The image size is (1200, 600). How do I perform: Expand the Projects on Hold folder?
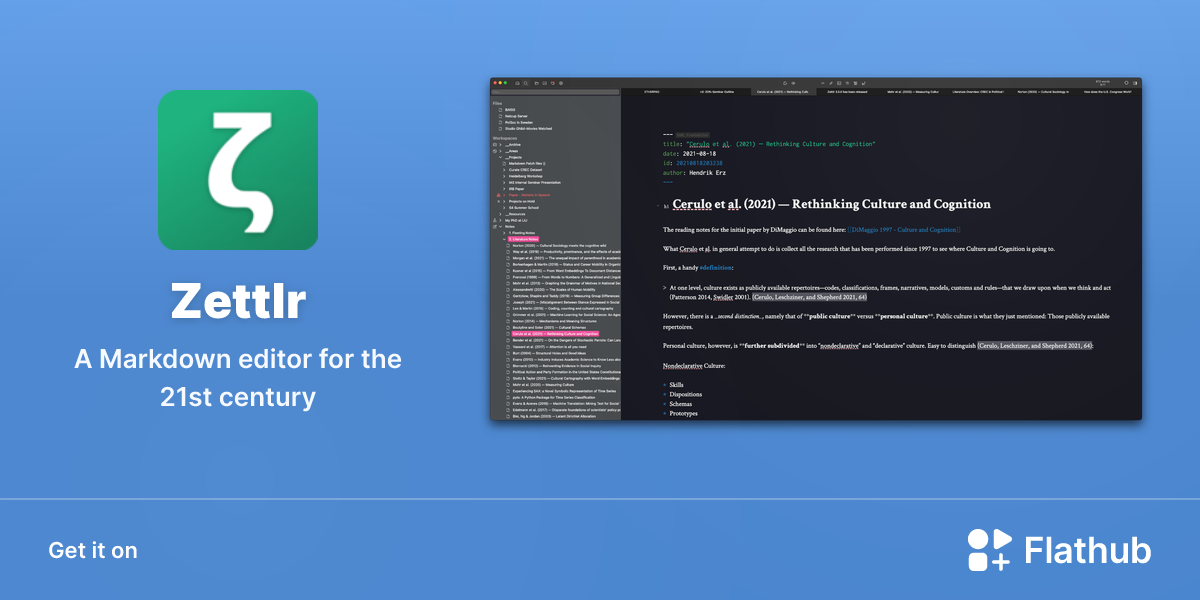tap(504, 201)
